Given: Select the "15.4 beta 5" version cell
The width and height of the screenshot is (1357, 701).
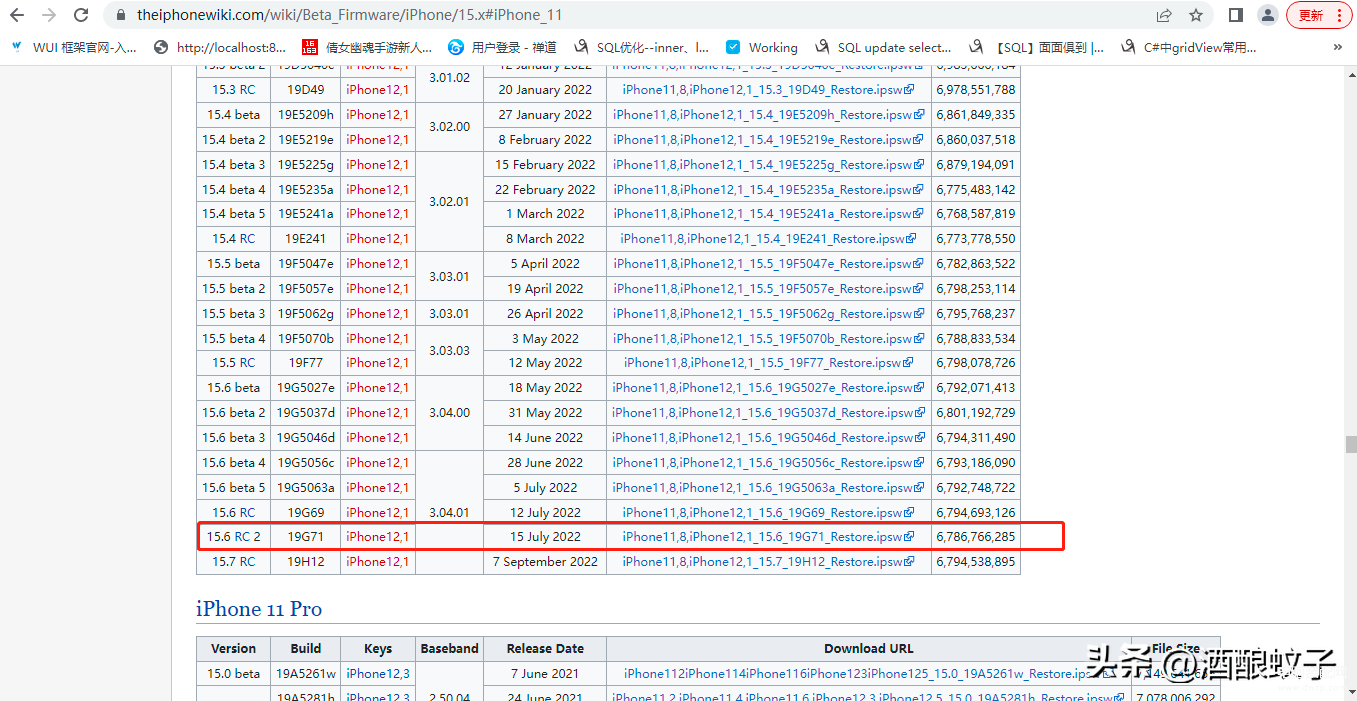Looking at the screenshot, I should point(234,214).
